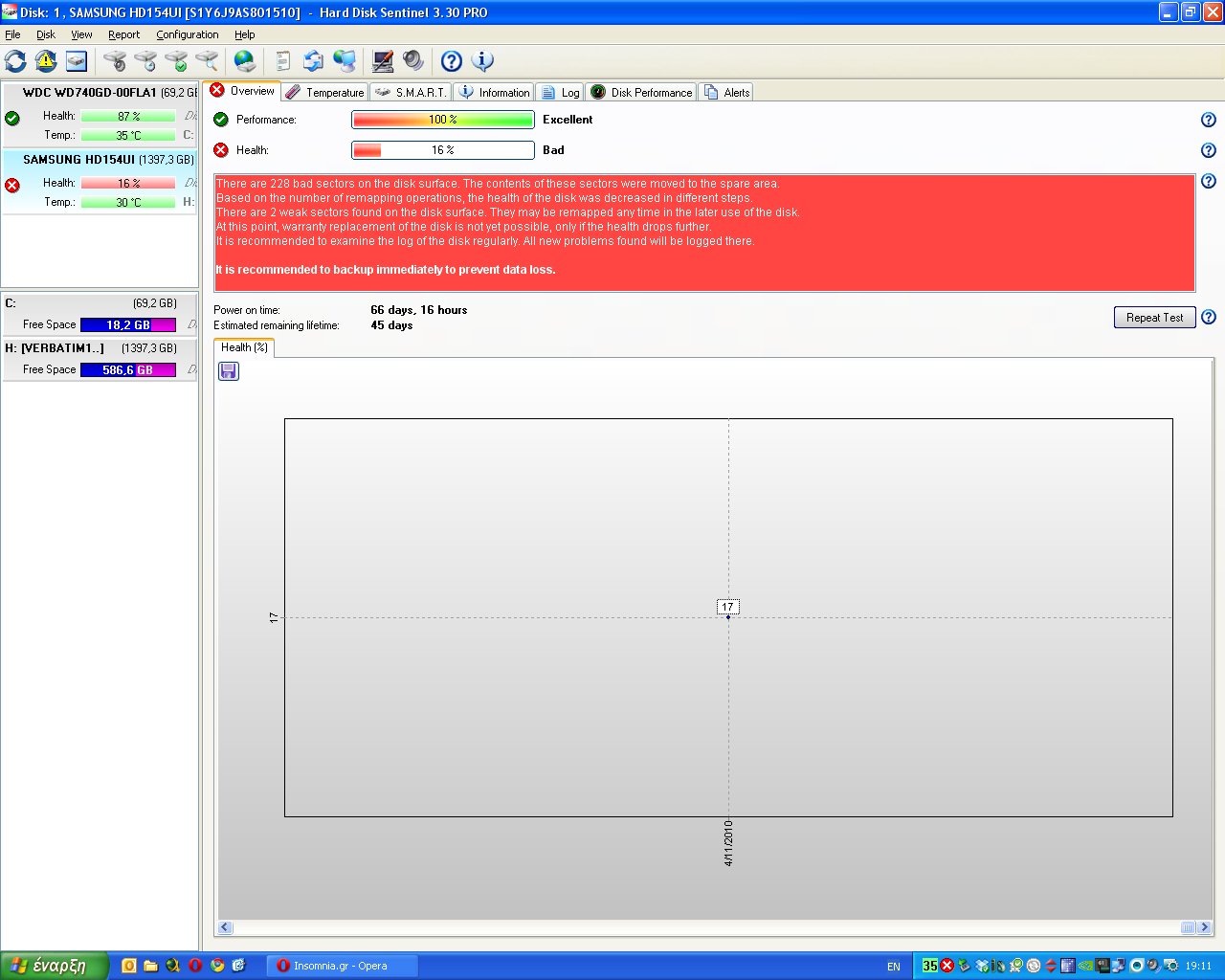Viewport: 1225px width, 980px height.
Task: Click the 16 % health bar on Overview
Action: [x=442, y=150]
